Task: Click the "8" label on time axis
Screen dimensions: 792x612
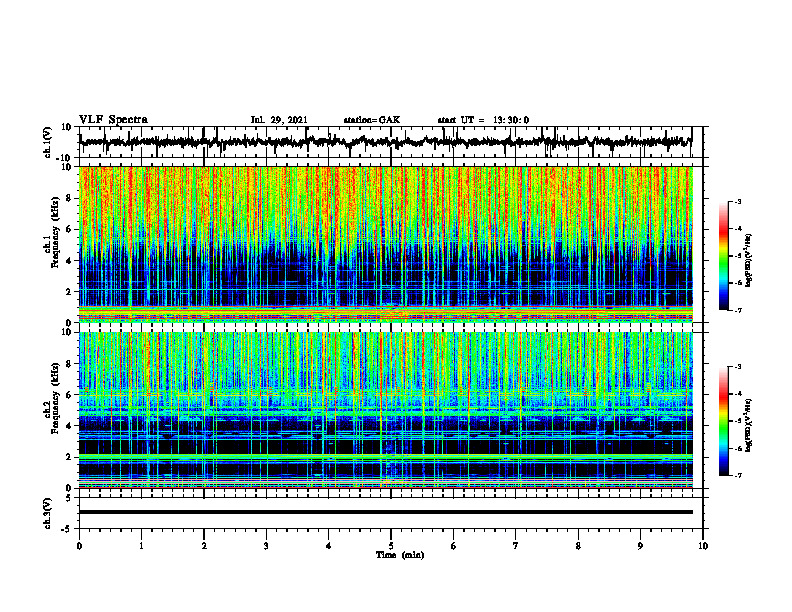Action: tap(578, 546)
